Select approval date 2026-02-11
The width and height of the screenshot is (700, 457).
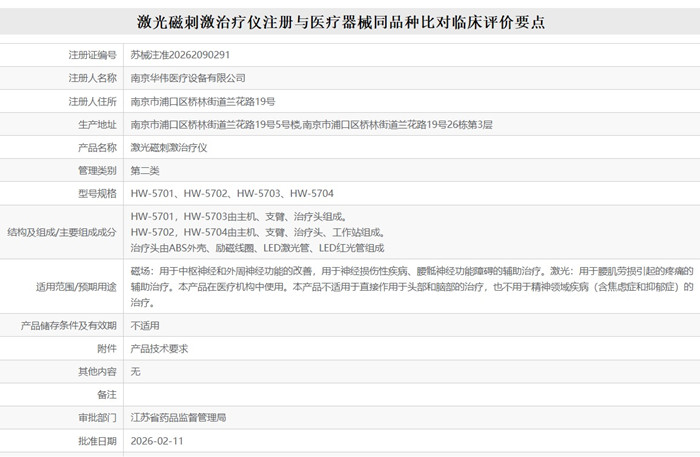[157, 441]
